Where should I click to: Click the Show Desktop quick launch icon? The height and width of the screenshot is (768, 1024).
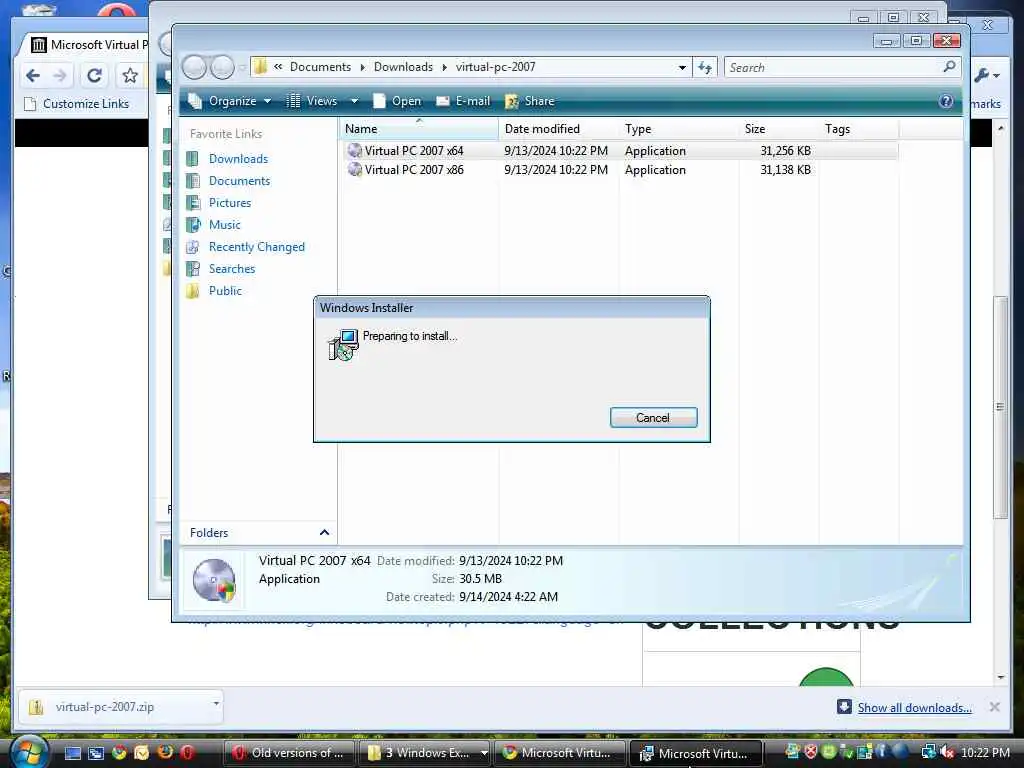point(73,753)
